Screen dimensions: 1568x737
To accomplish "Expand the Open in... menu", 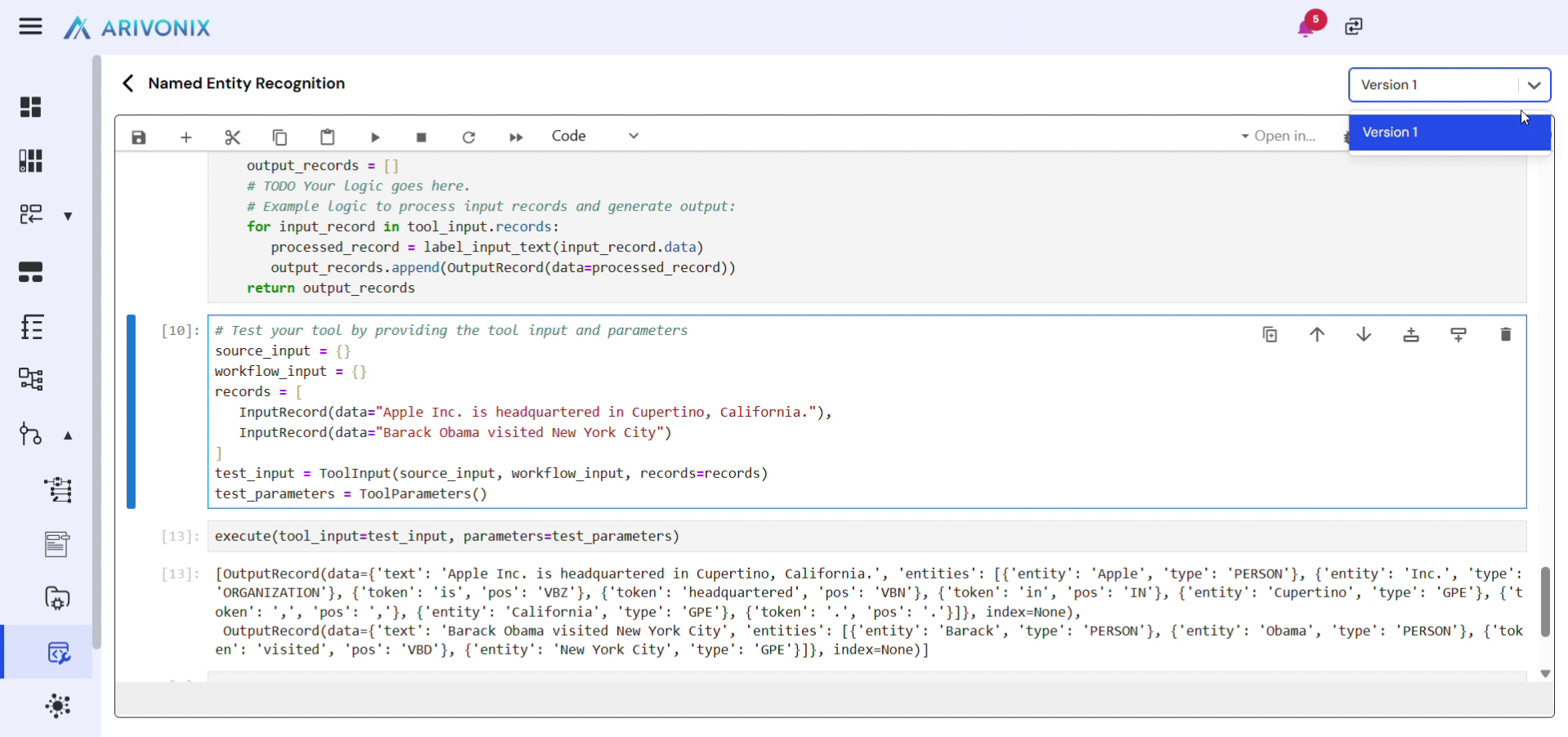I will click(x=1278, y=136).
